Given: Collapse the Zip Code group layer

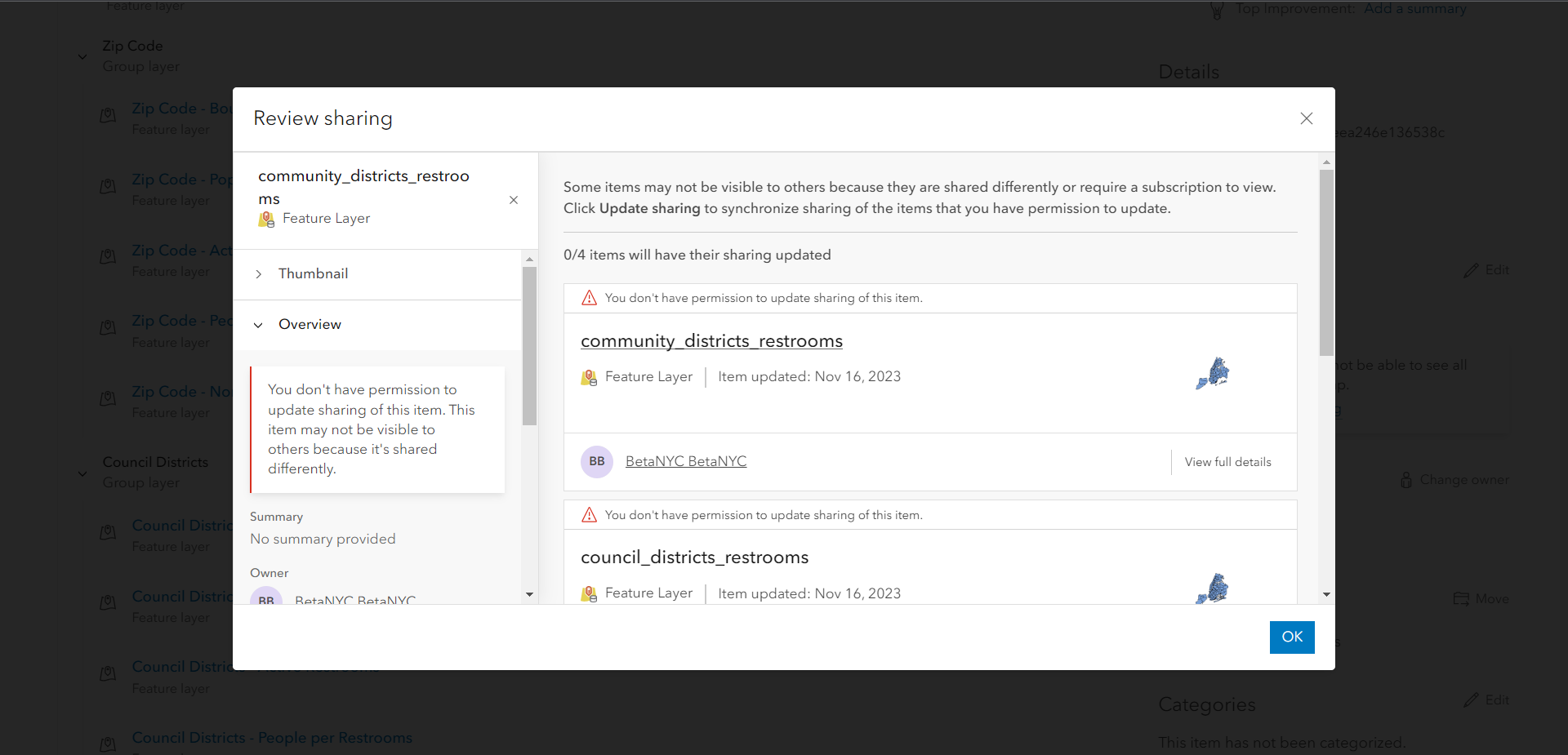Looking at the screenshot, I should (x=82, y=56).
